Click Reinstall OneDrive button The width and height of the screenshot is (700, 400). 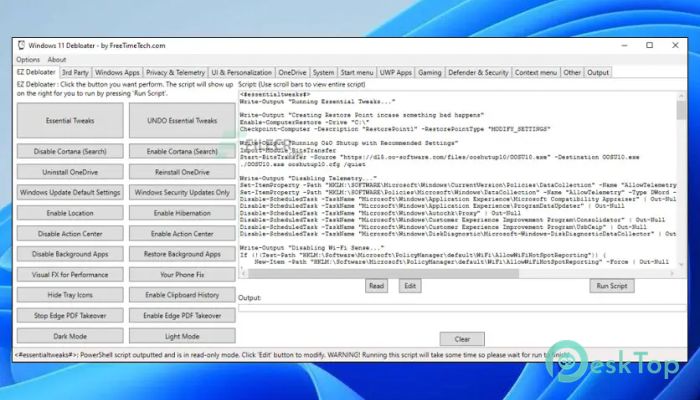182,172
